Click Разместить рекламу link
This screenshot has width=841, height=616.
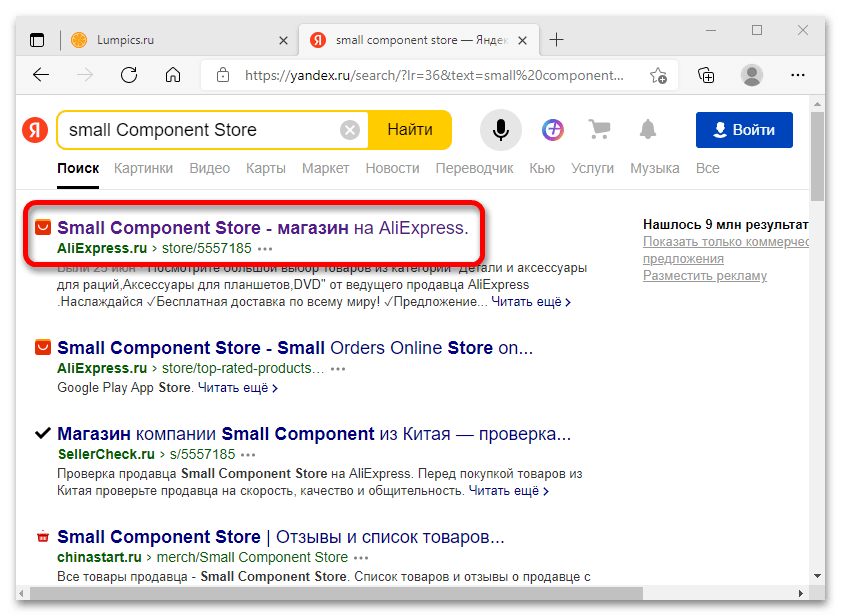pyautogui.click(x=705, y=276)
